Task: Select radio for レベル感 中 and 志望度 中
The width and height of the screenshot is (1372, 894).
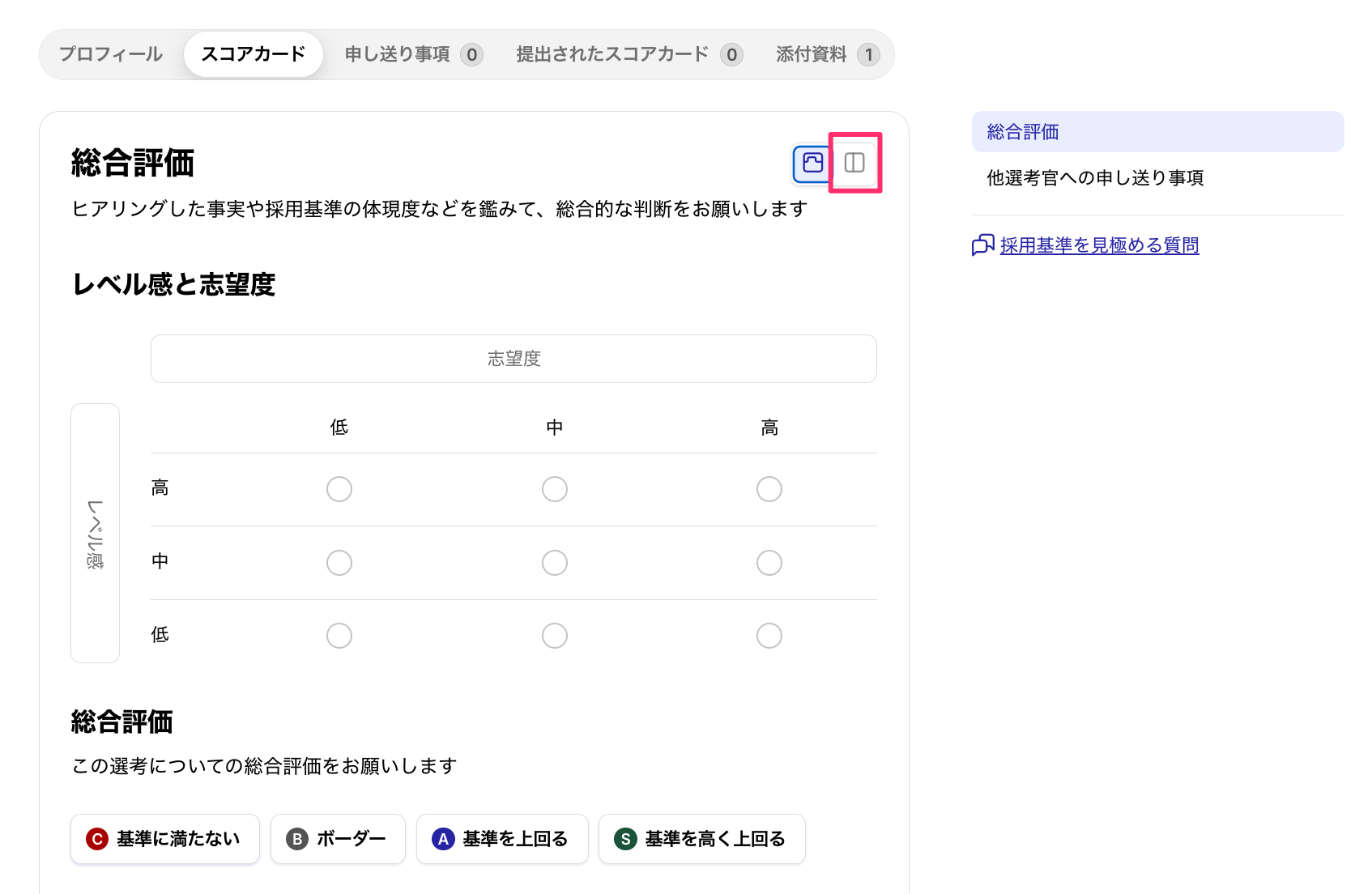Action: (x=555, y=563)
